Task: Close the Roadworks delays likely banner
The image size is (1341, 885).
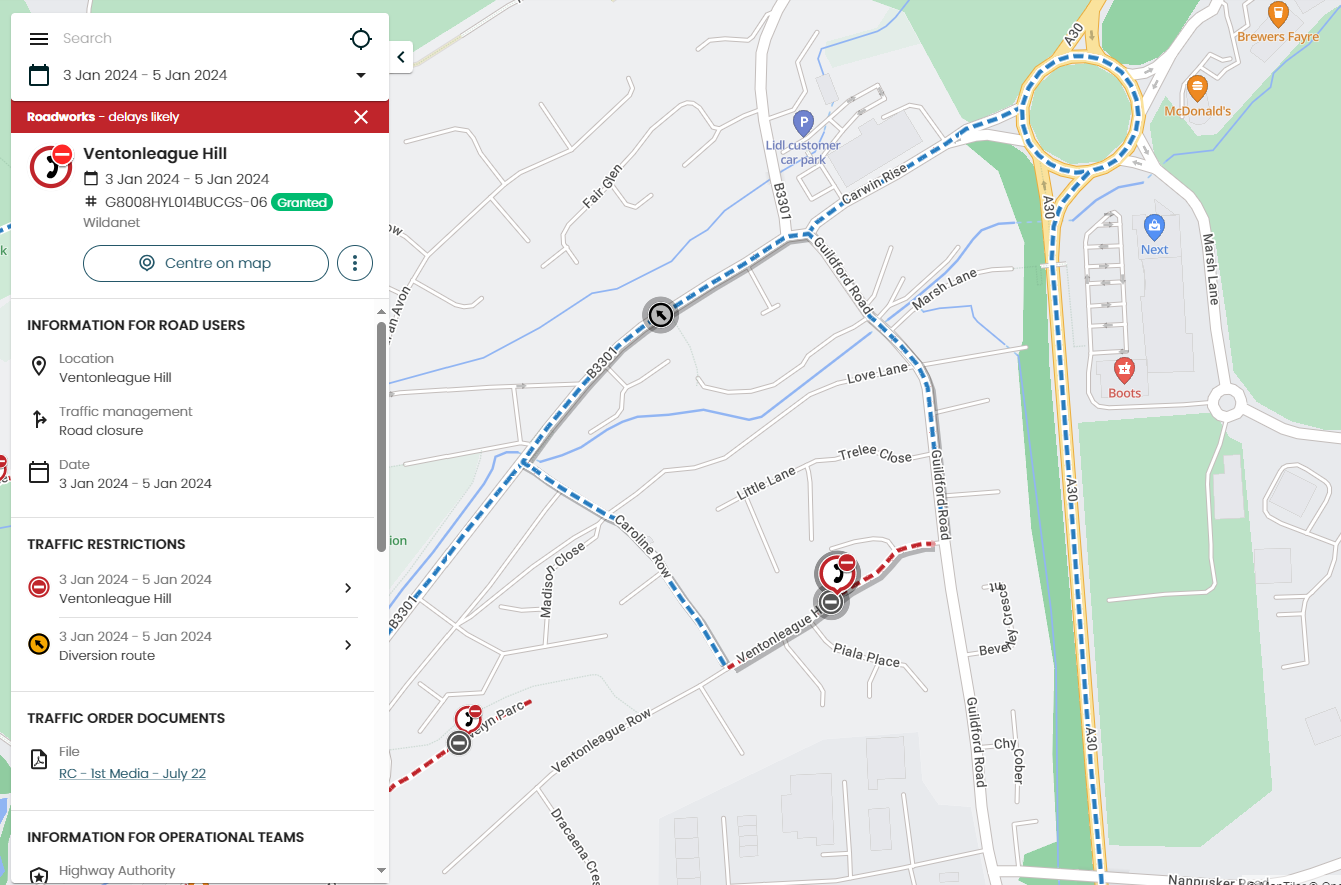Action: pos(361,117)
